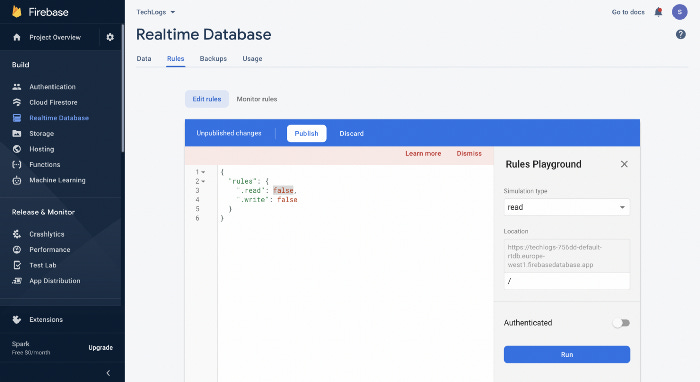The width and height of the screenshot is (700, 382).
Task: Click the "rules" key on line 2
Action: click(x=243, y=181)
